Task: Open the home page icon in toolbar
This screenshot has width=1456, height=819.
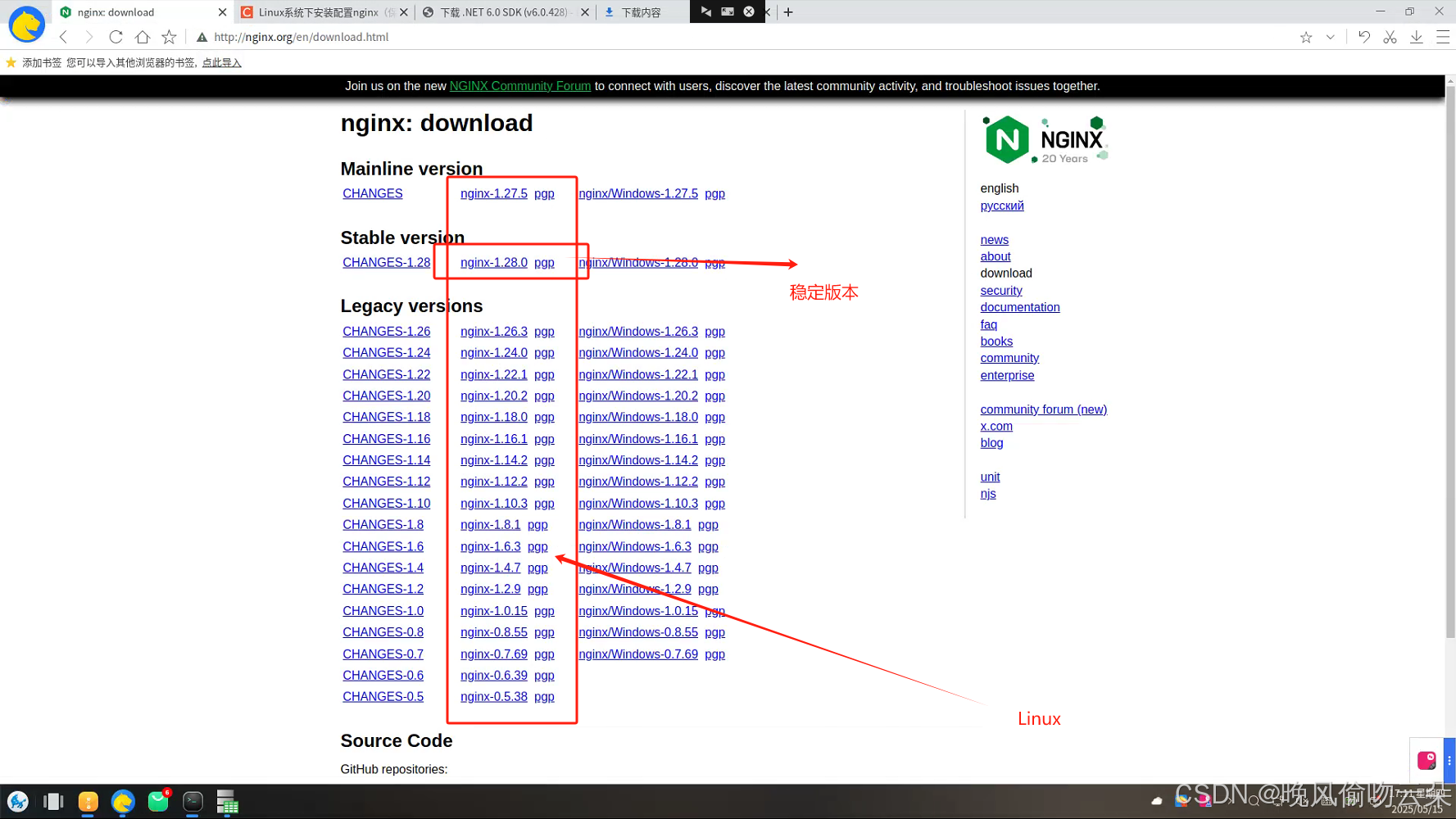Action: [x=143, y=37]
